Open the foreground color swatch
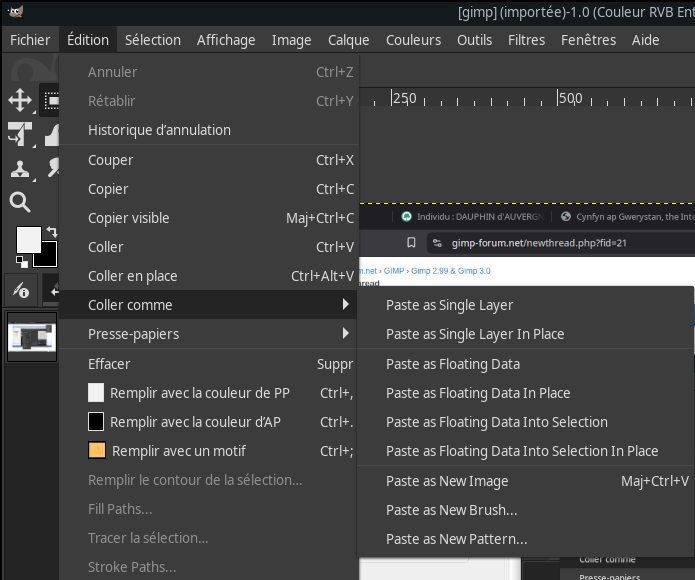 pyautogui.click(x=27, y=240)
